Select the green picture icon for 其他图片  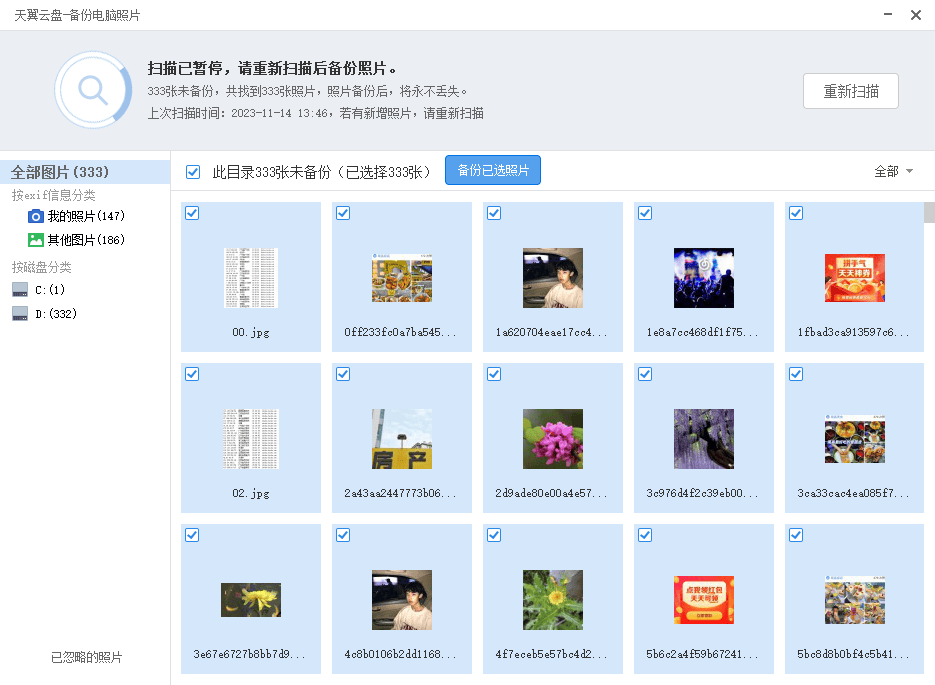36,240
